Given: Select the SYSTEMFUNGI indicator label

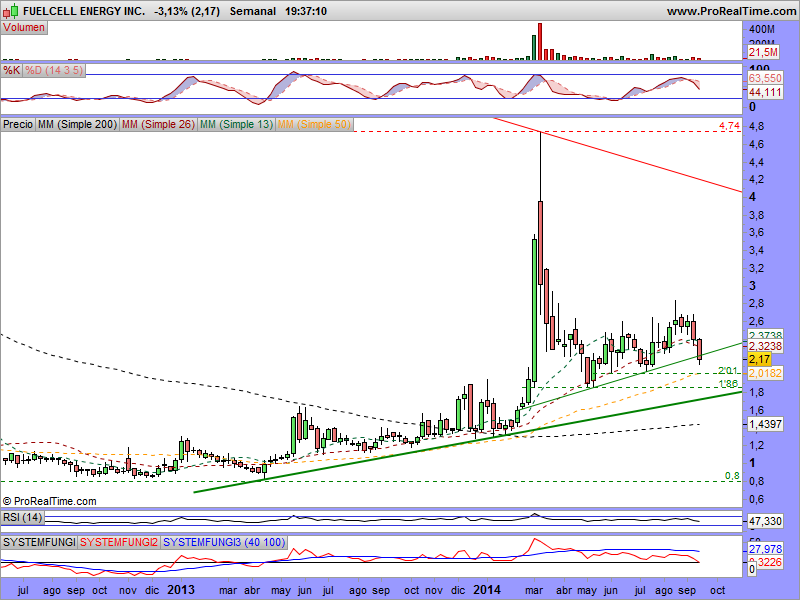Looking at the screenshot, I should tap(39, 542).
